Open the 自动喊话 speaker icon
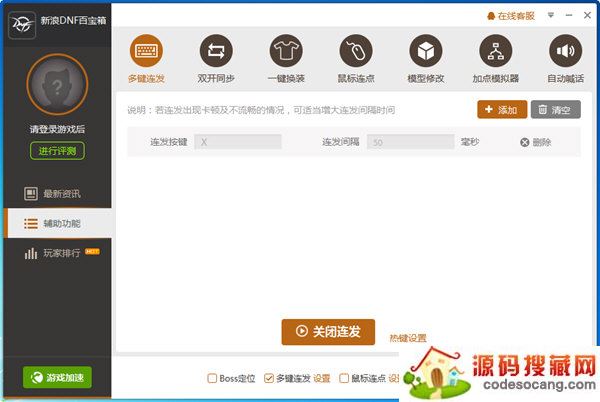600x402 pixels. click(x=566, y=50)
